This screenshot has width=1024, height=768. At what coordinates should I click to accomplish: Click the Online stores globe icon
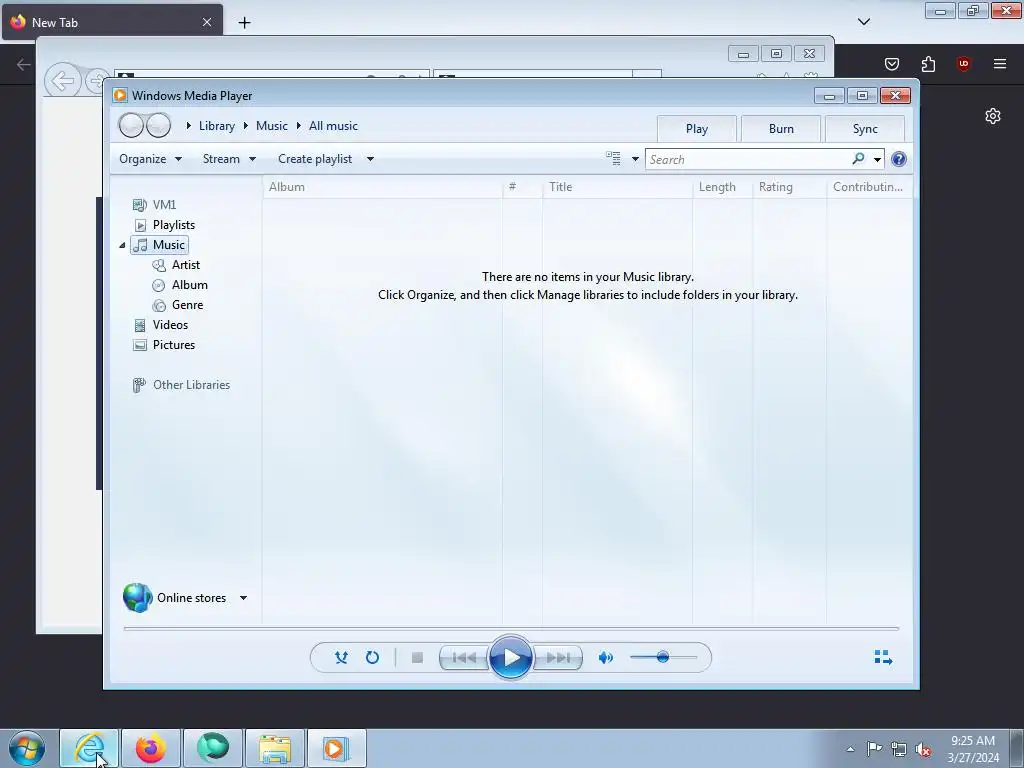(137, 598)
